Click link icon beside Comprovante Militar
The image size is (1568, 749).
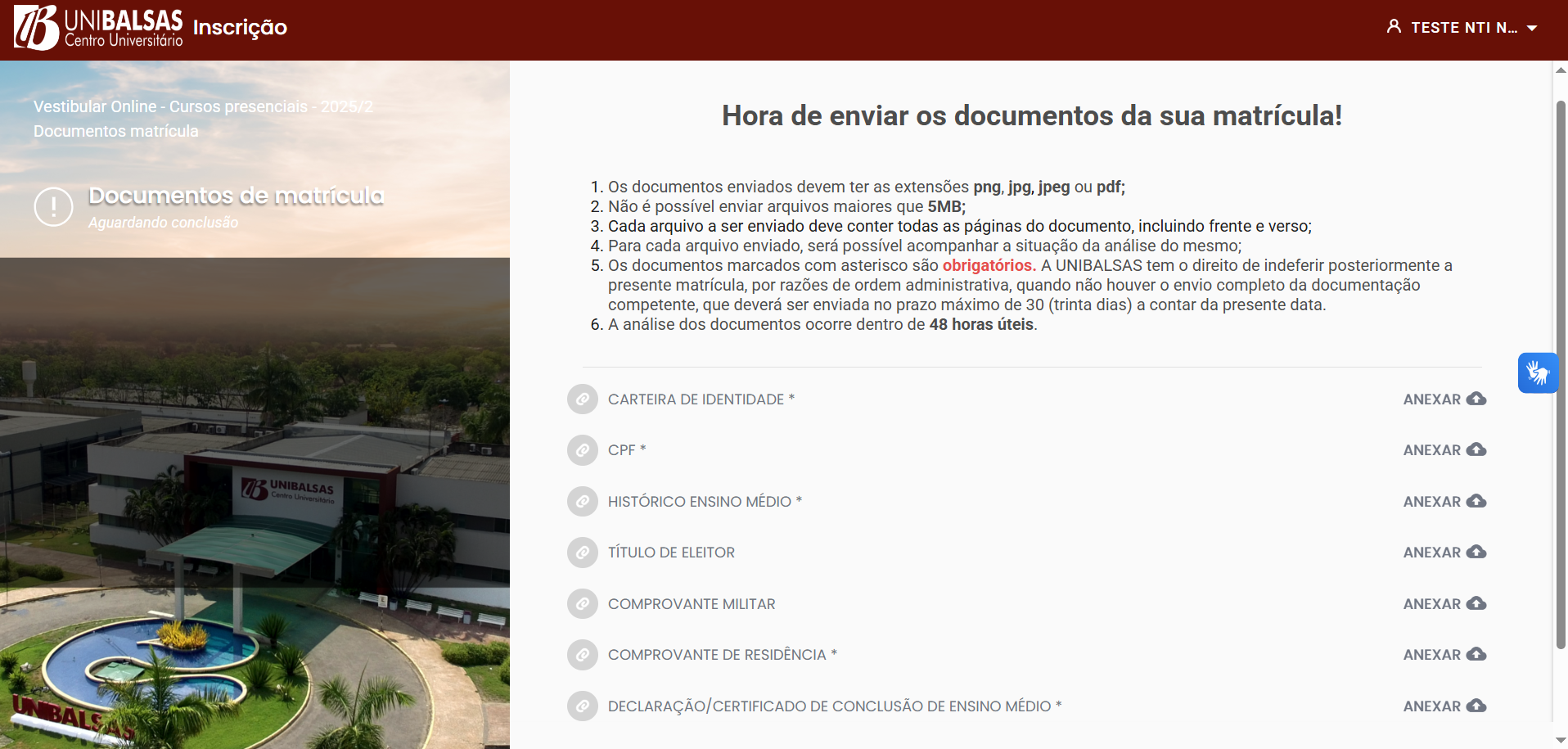coord(583,604)
